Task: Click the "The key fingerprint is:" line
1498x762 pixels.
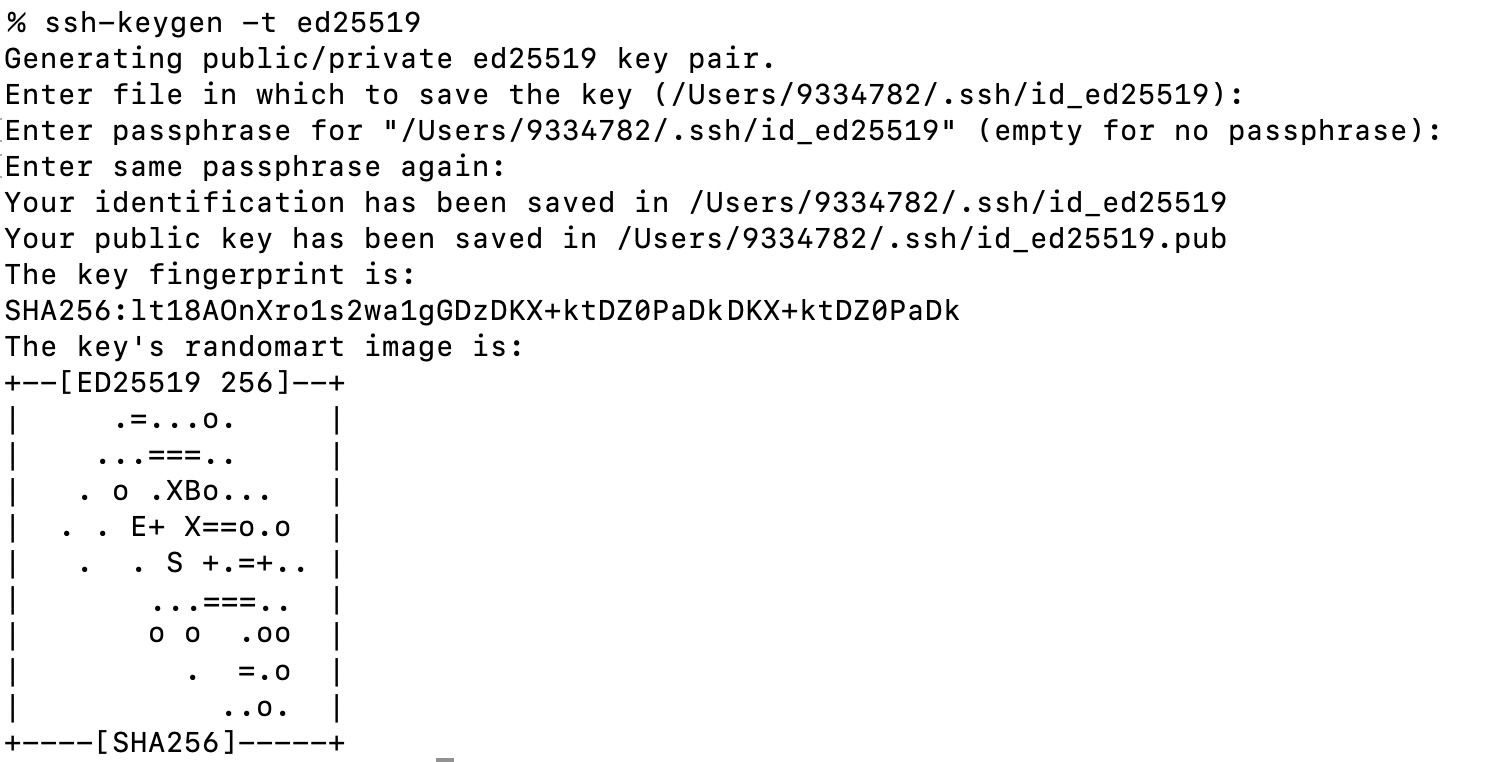Action: point(210,275)
